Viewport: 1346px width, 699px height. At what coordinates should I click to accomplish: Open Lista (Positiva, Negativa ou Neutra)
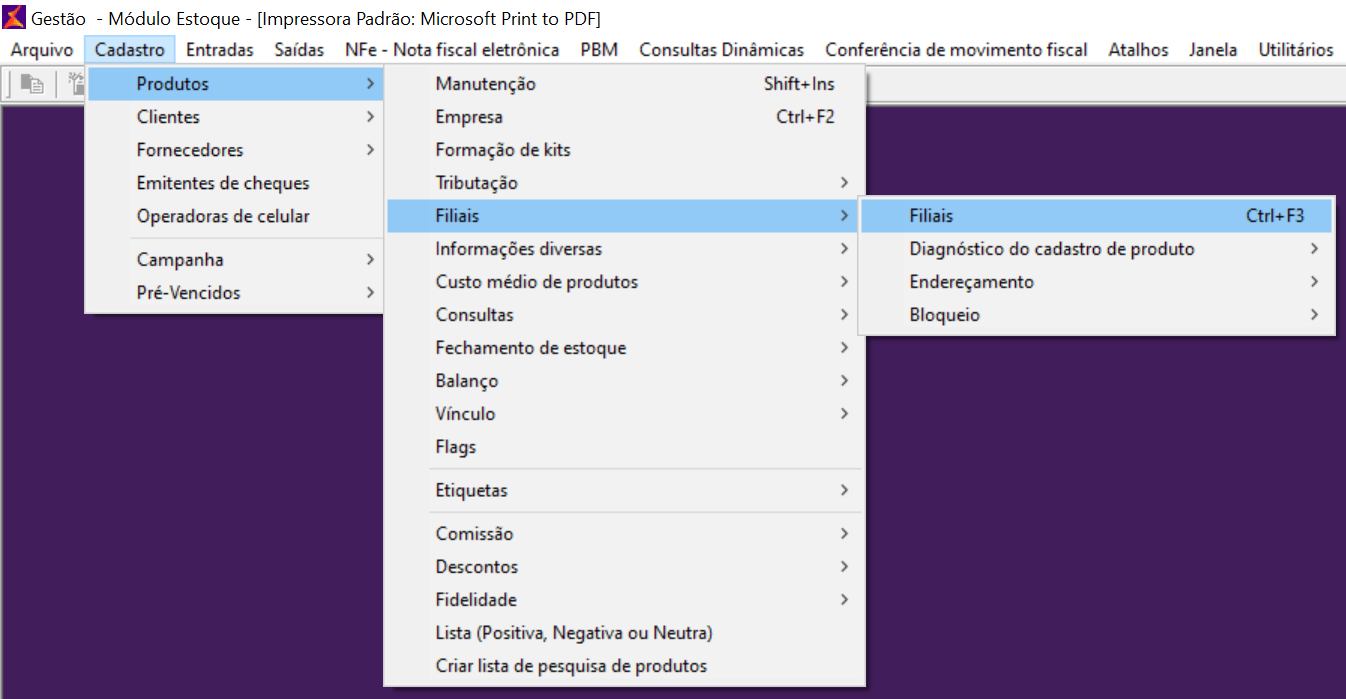(x=574, y=633)
